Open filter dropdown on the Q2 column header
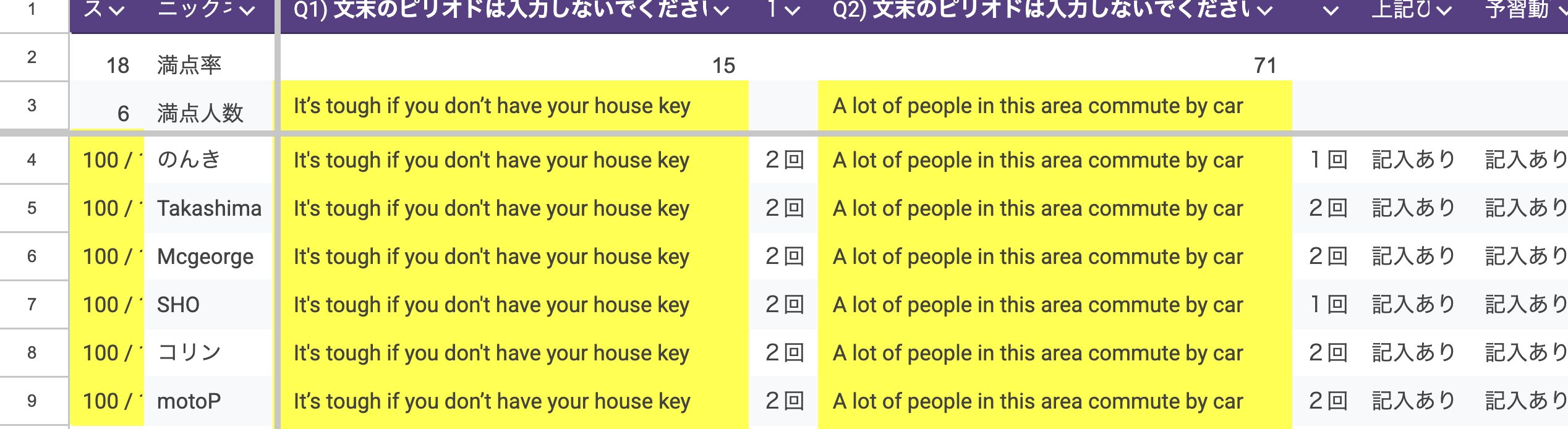Screen dimensions: 1568x429 1264,10
